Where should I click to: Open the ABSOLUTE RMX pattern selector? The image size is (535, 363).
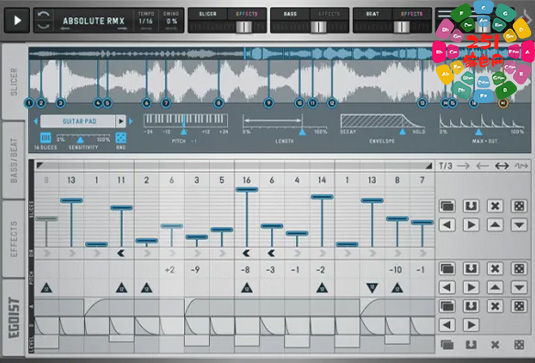click(93, 21)
